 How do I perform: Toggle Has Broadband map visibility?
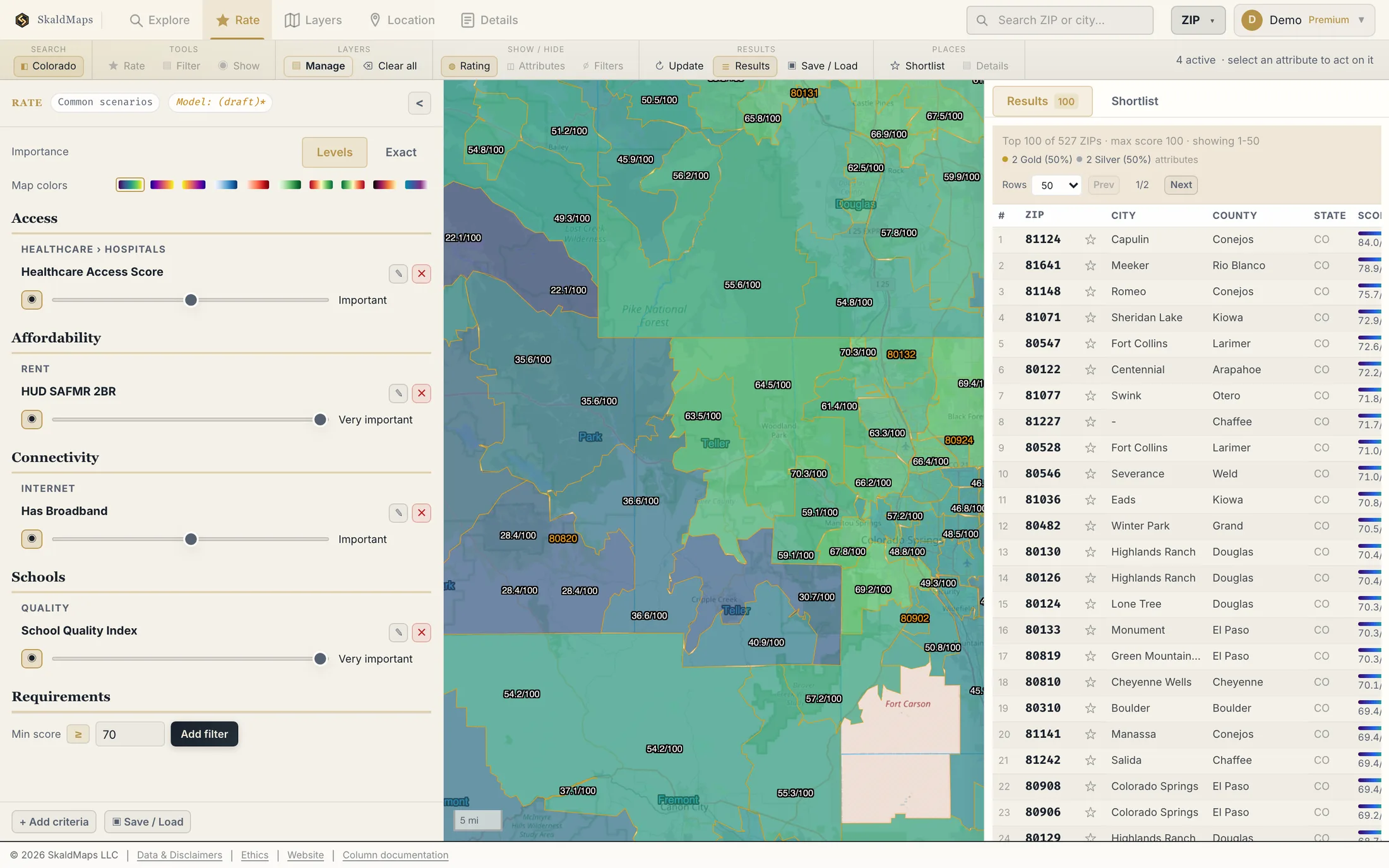[x=32, y=539]
